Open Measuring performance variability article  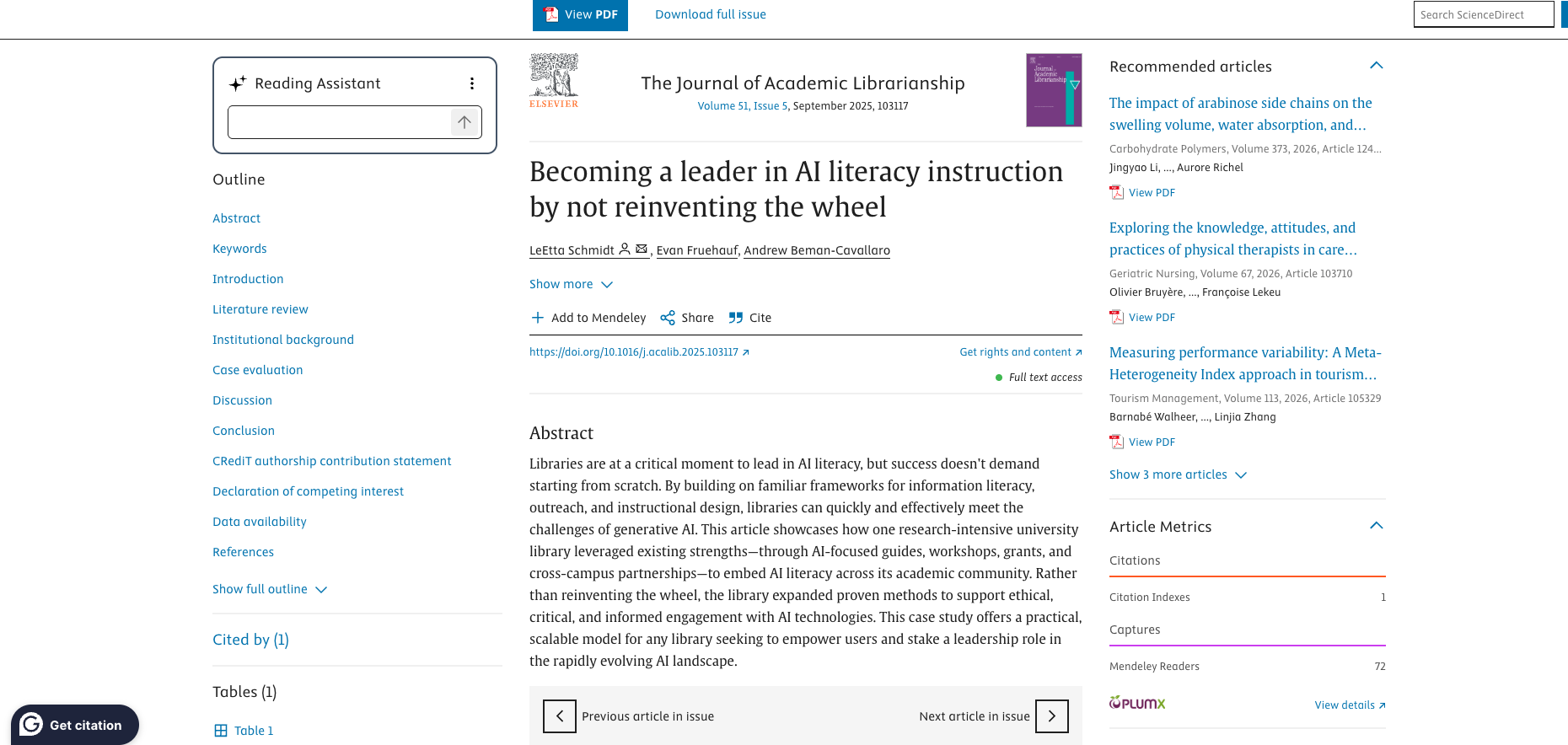pos(1245,363)
